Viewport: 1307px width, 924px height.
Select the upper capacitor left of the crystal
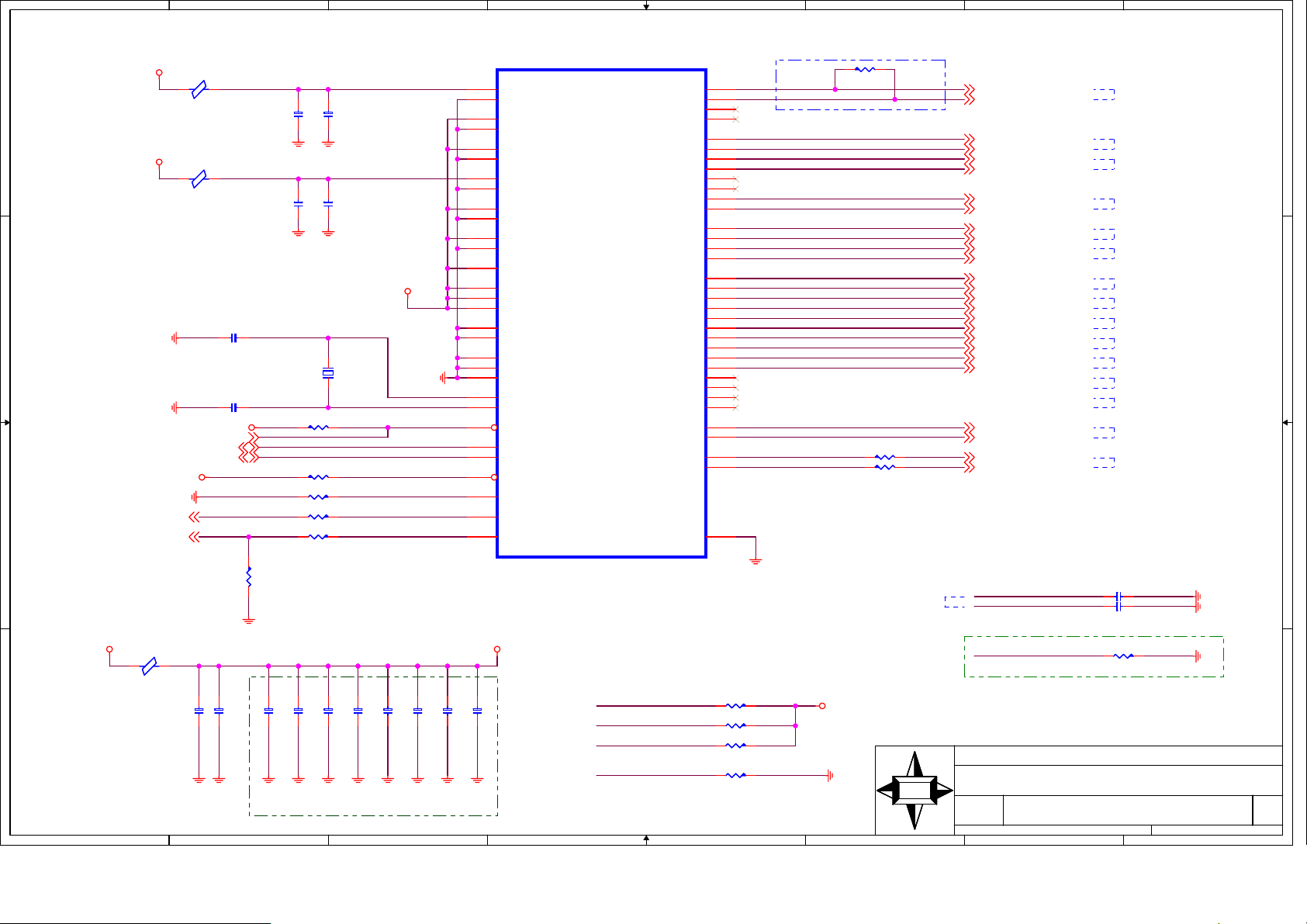233,338
